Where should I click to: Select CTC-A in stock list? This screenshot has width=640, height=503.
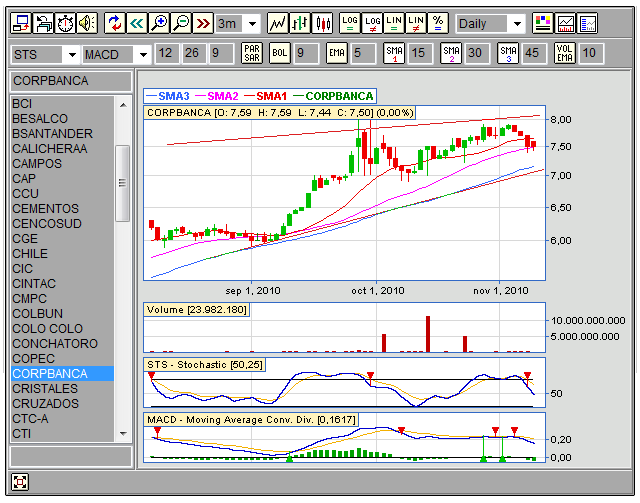pos(62,418)
